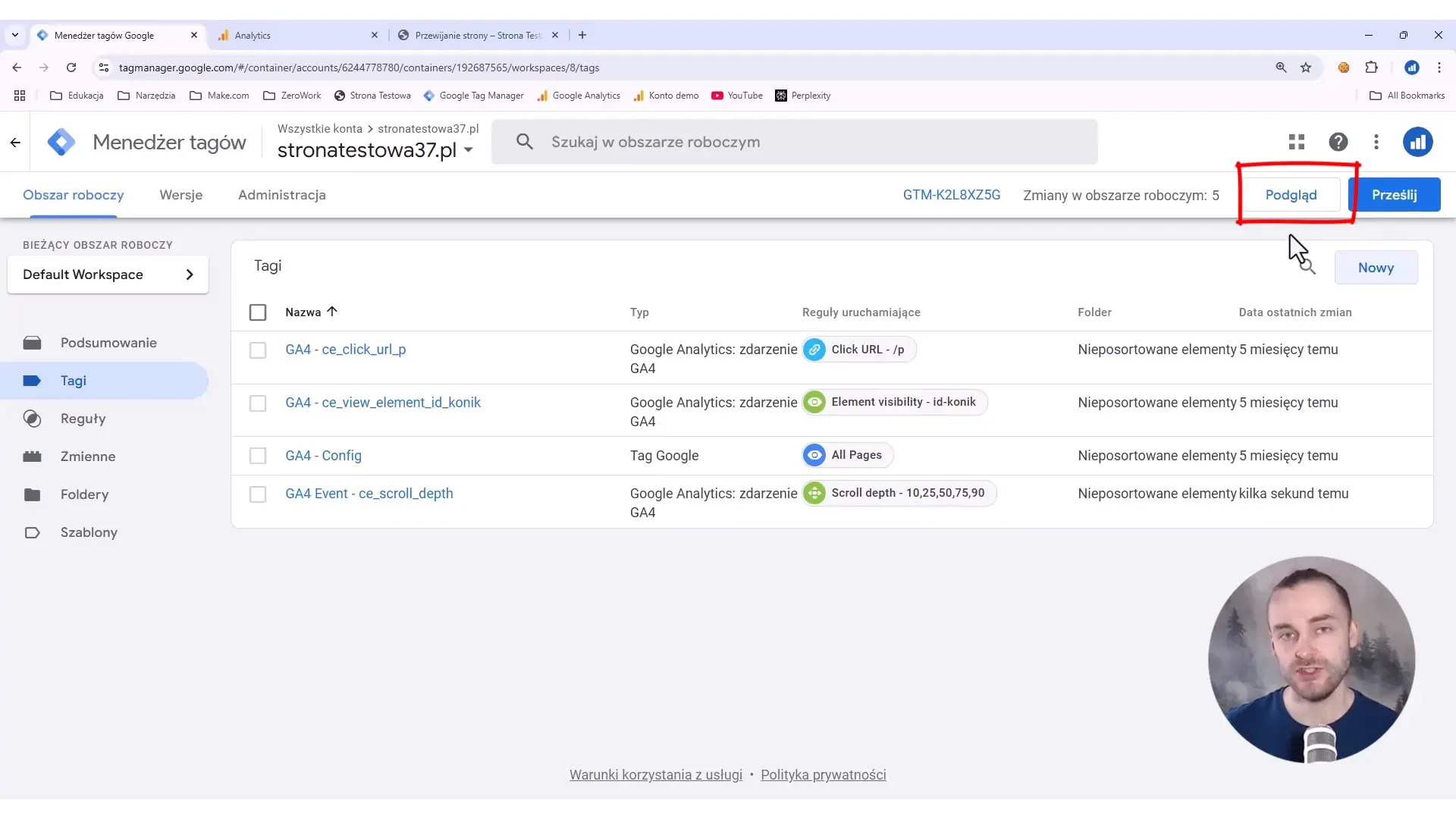Check the box for GA4 - Config

click(x=258, y=456)
